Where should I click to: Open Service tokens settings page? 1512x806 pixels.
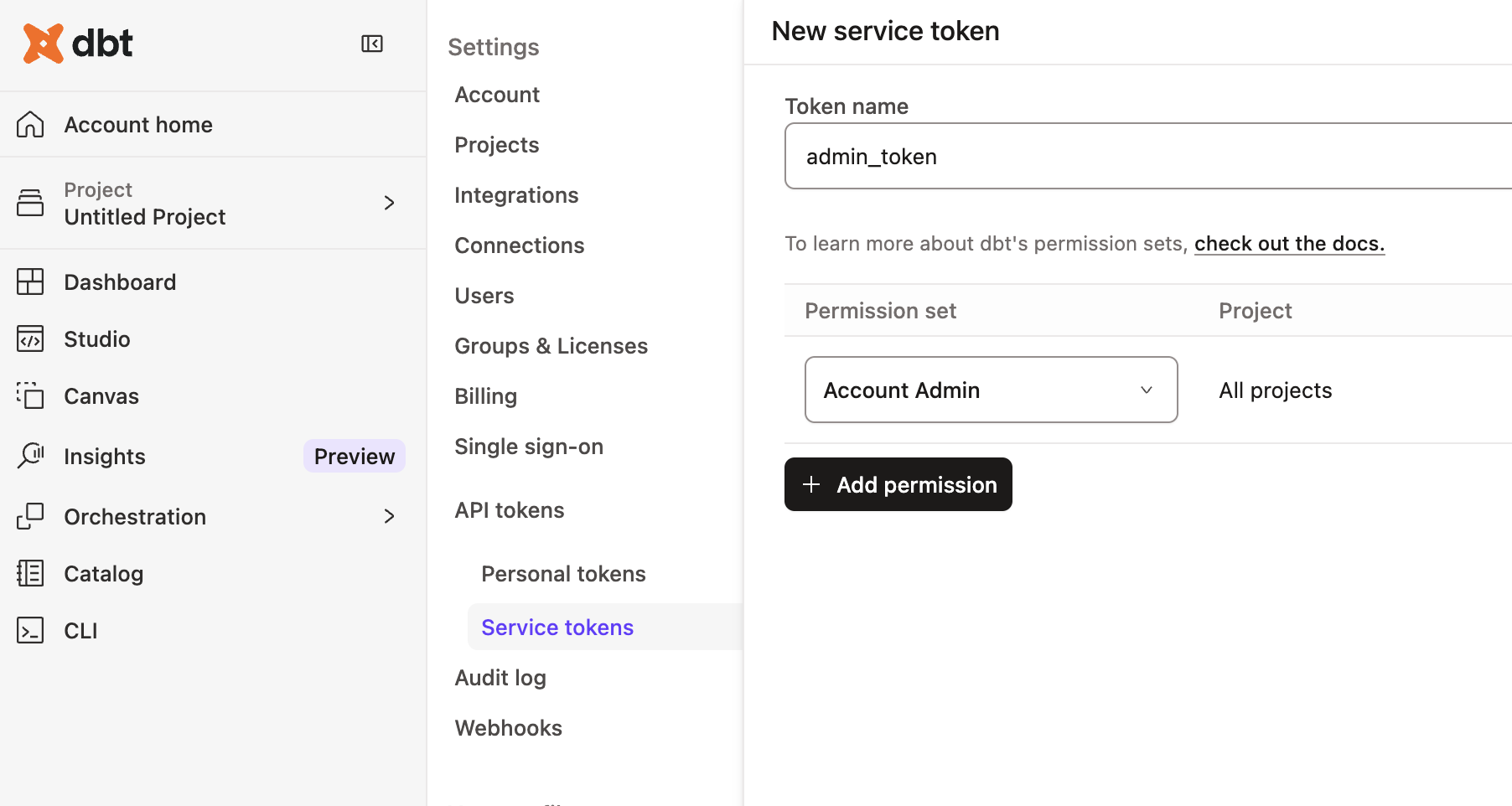click(x=557, y=628)
